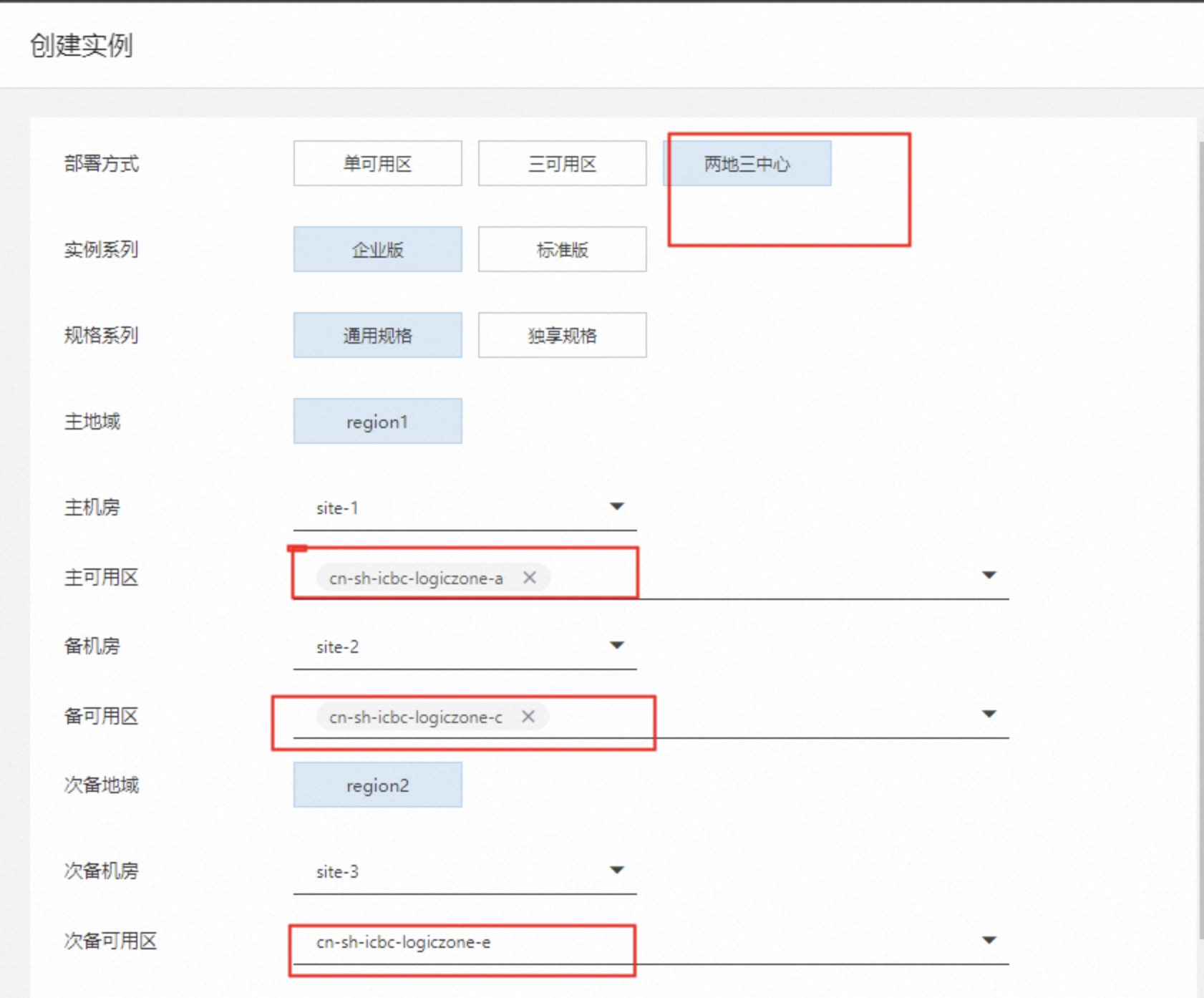1204x998 pixels.
Task: Pick 独享规格 specification series
Action: pos(562,336)
